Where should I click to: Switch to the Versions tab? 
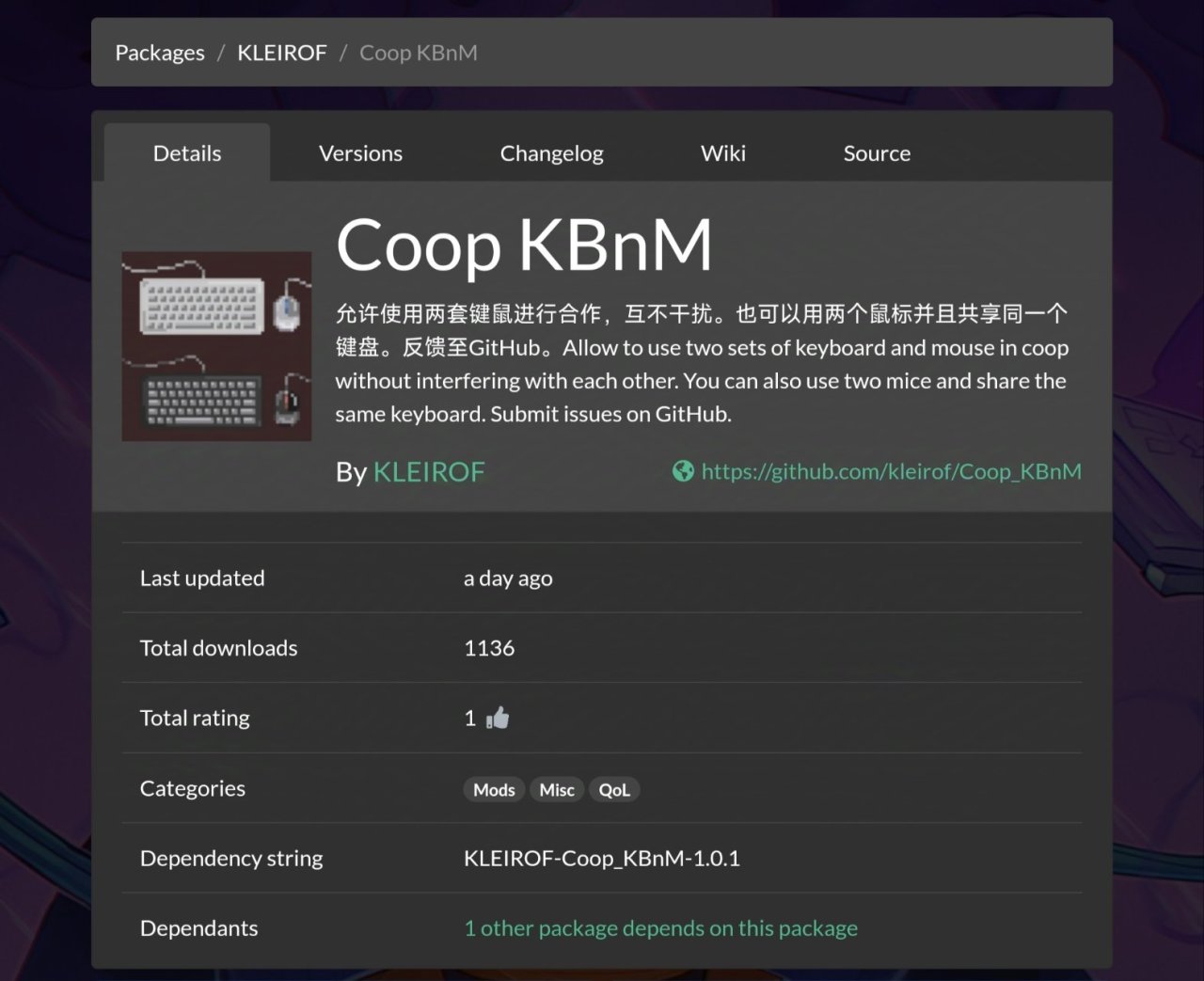[360, 153]
